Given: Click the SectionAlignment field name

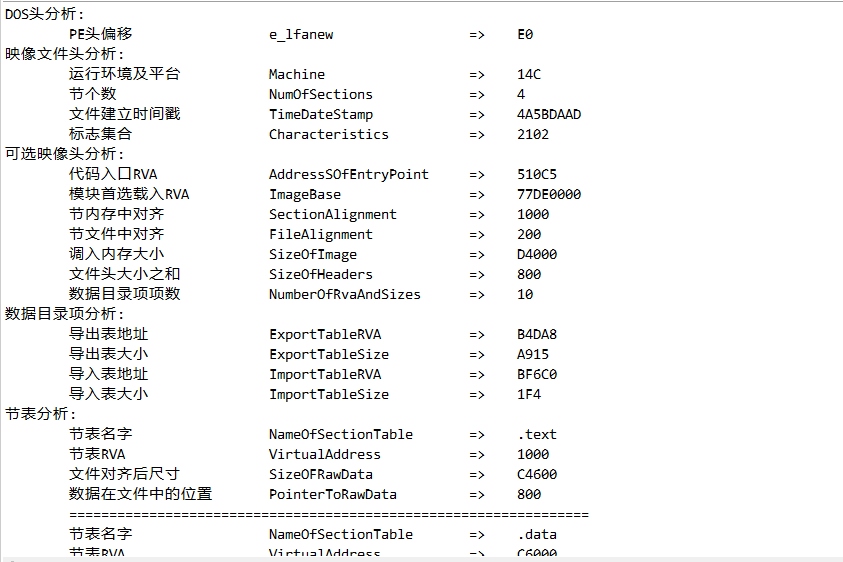Looking at the screenshot, I should coord(332,214).
